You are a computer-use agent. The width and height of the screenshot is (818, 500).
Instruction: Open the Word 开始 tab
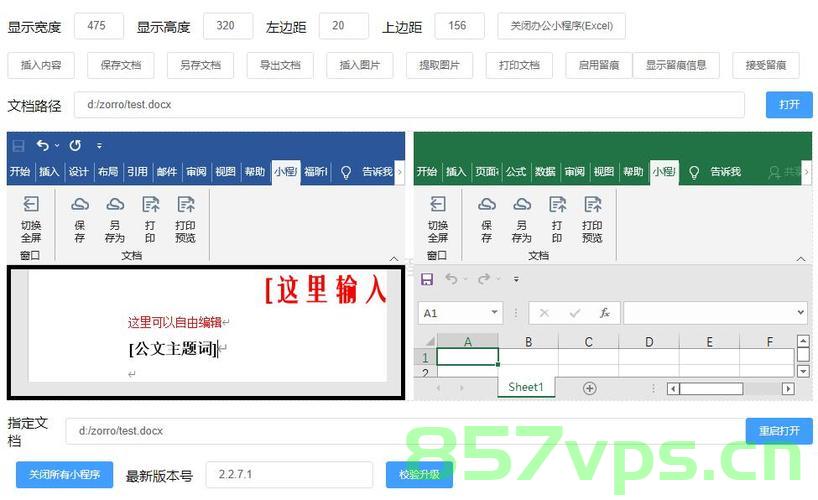20,172
